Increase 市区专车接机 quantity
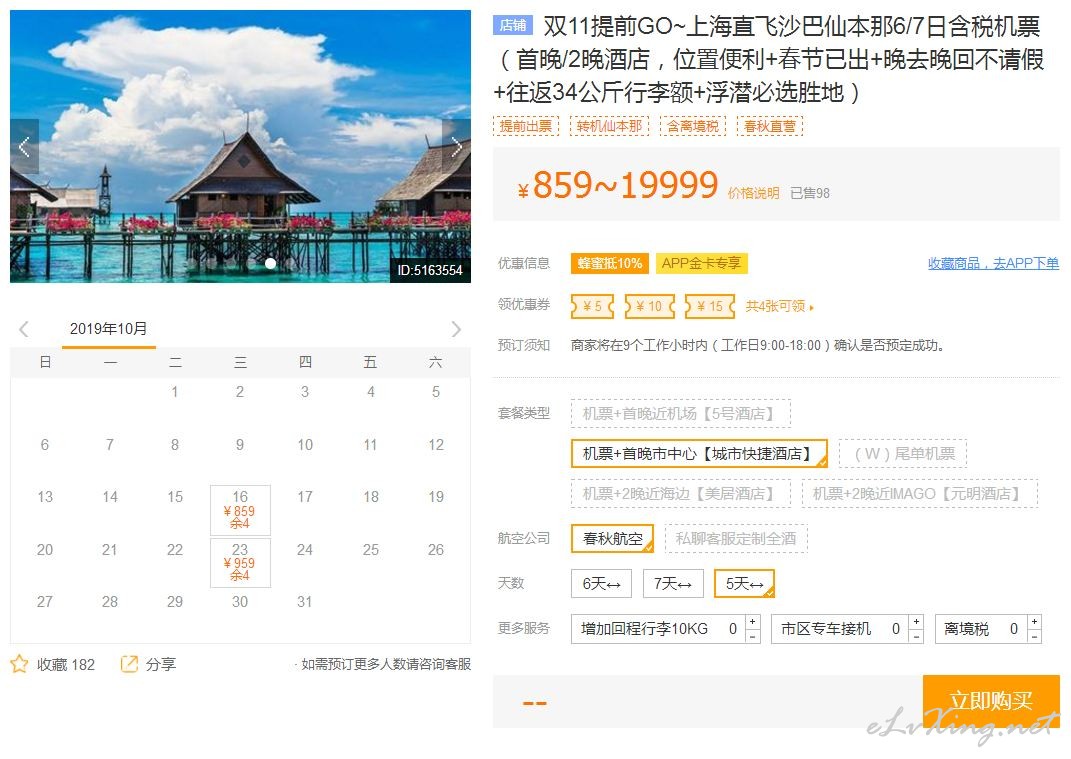 click(916, 621)
